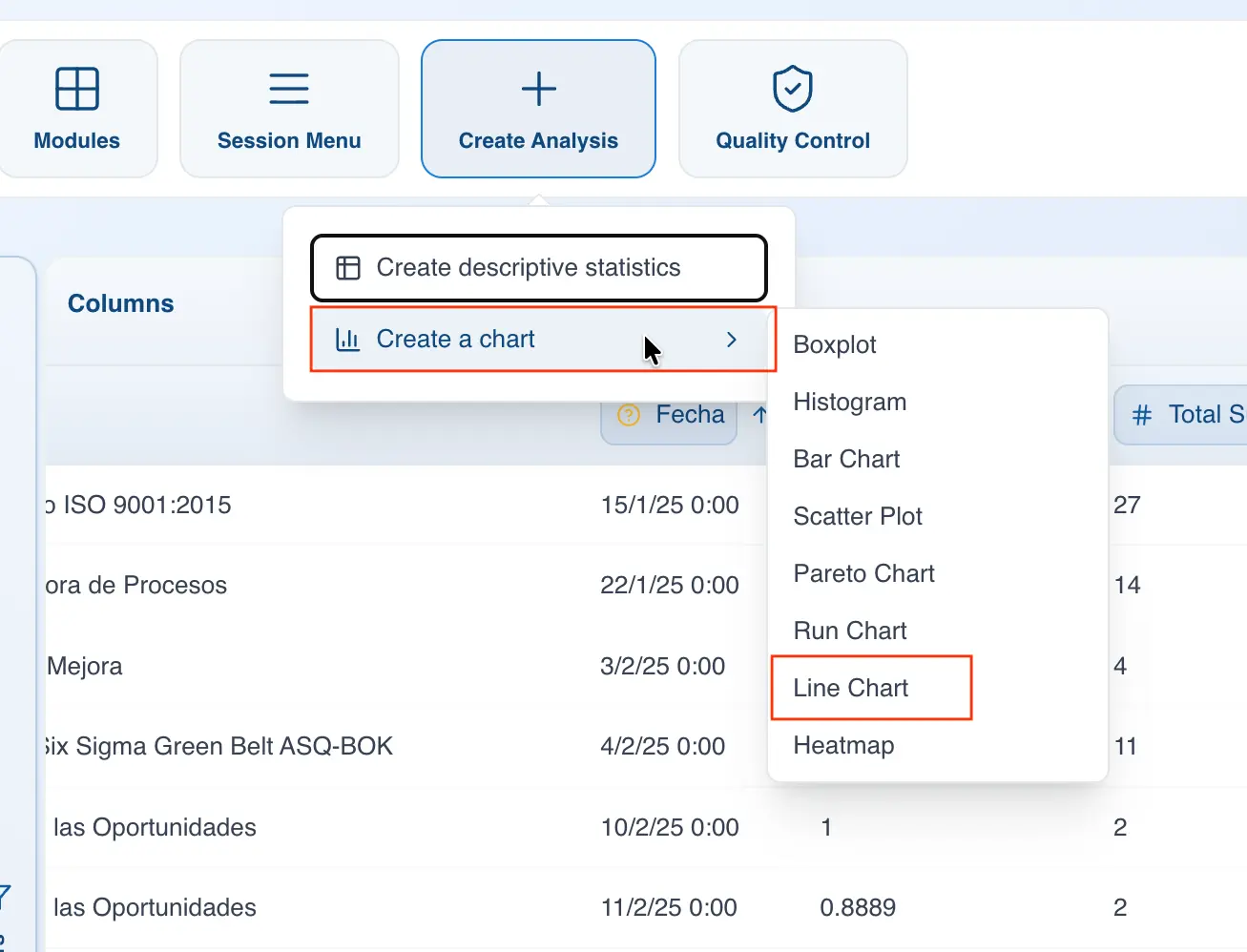
Task: Click the hash icon on Total column
Action: click(1141, 415)
